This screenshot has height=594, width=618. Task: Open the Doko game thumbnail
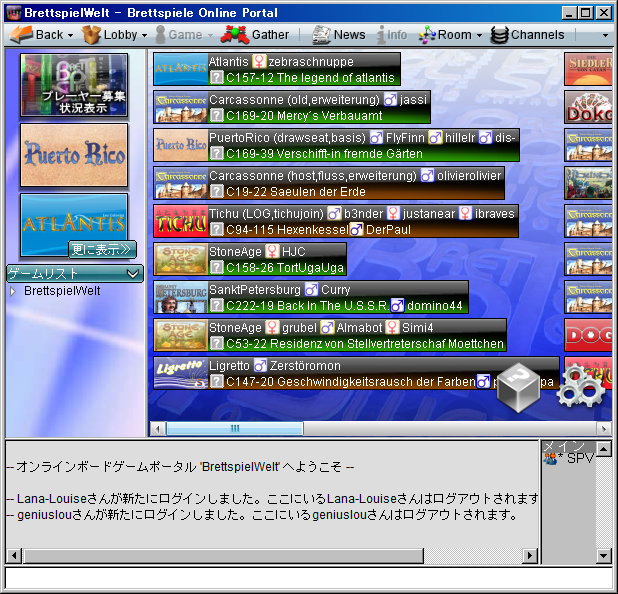point(588,107)
